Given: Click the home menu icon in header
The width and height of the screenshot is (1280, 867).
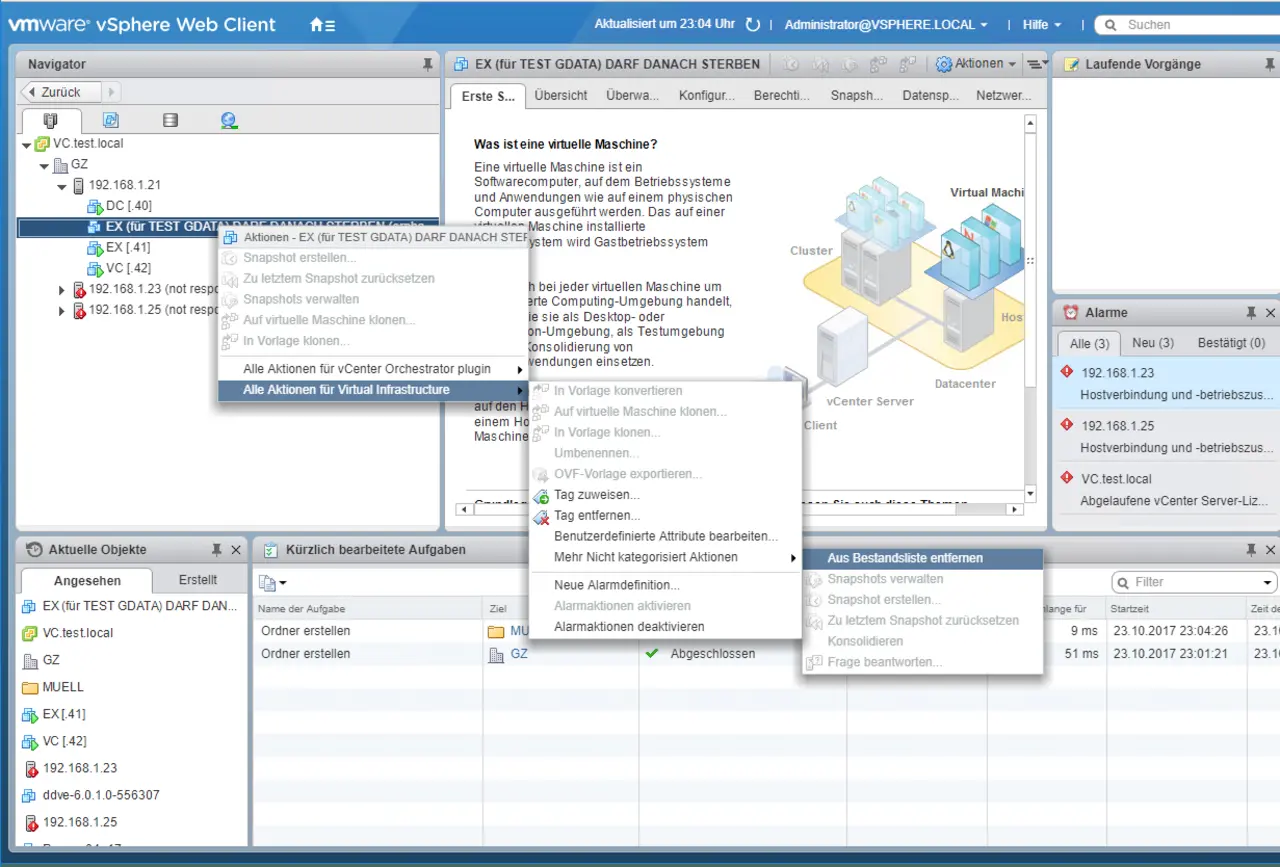Looking at the screenshot, I should point(322,25).
